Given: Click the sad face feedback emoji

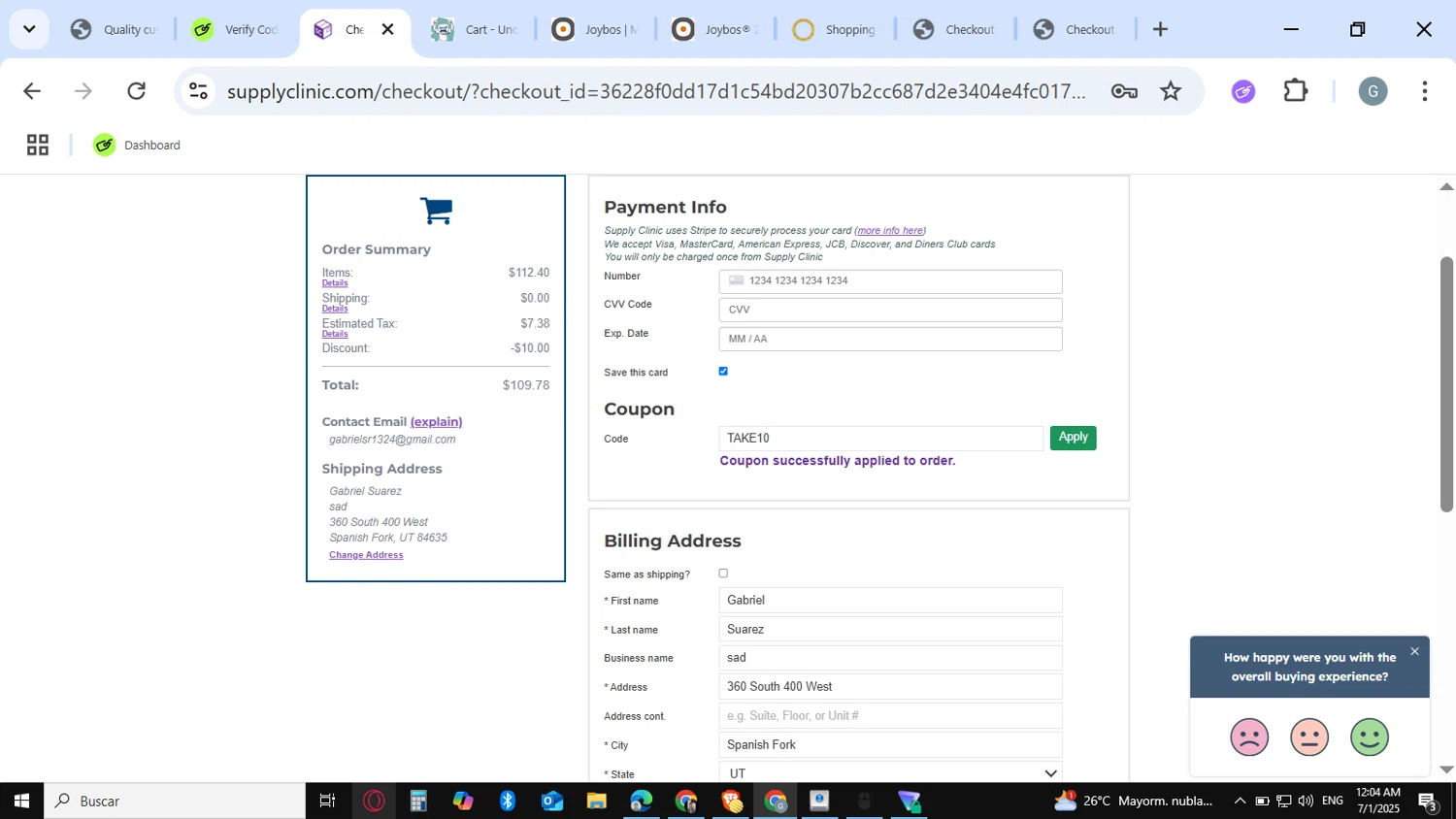Looking at the screenshot, I should coord(1249,737).
